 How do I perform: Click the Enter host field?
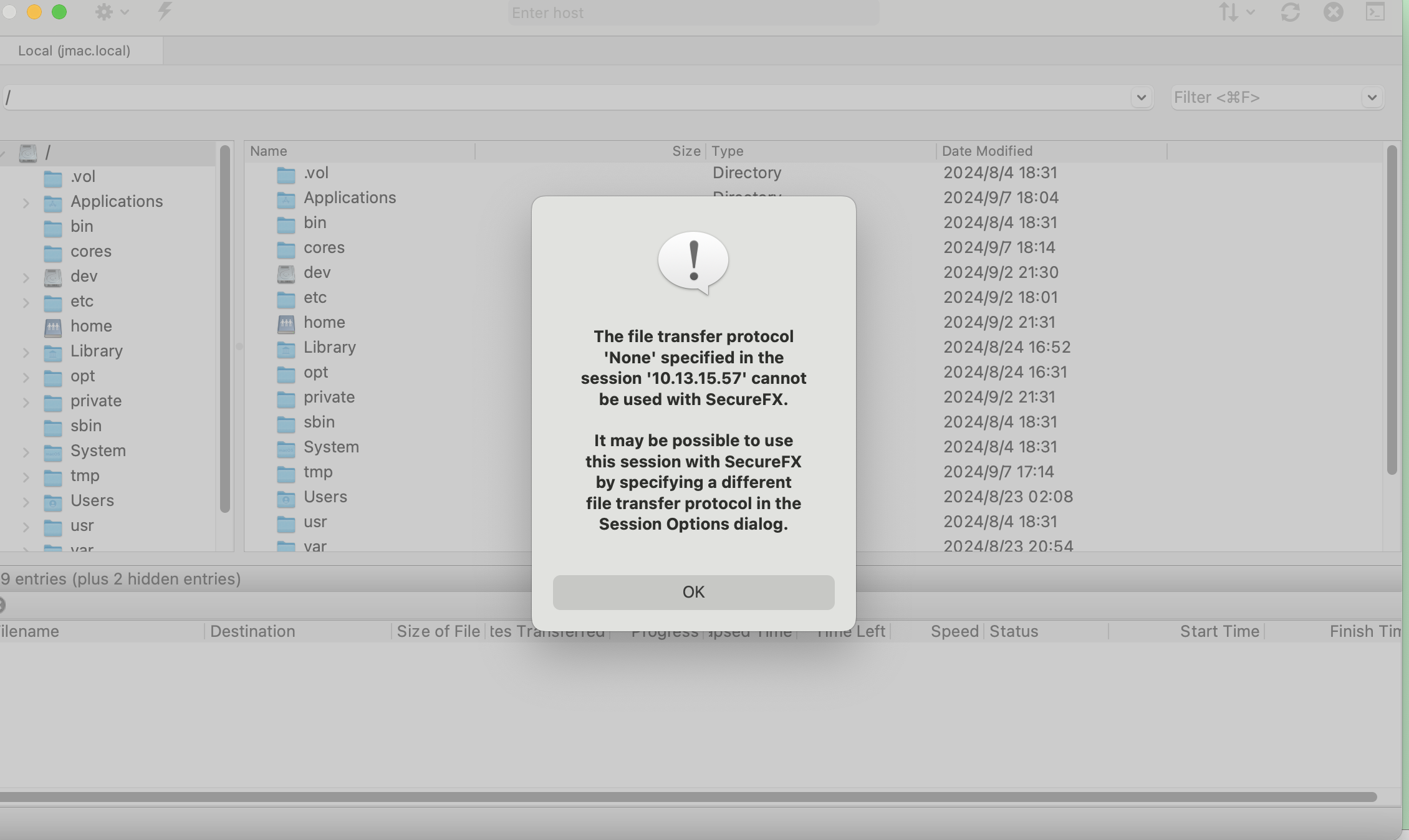[692, 13]
